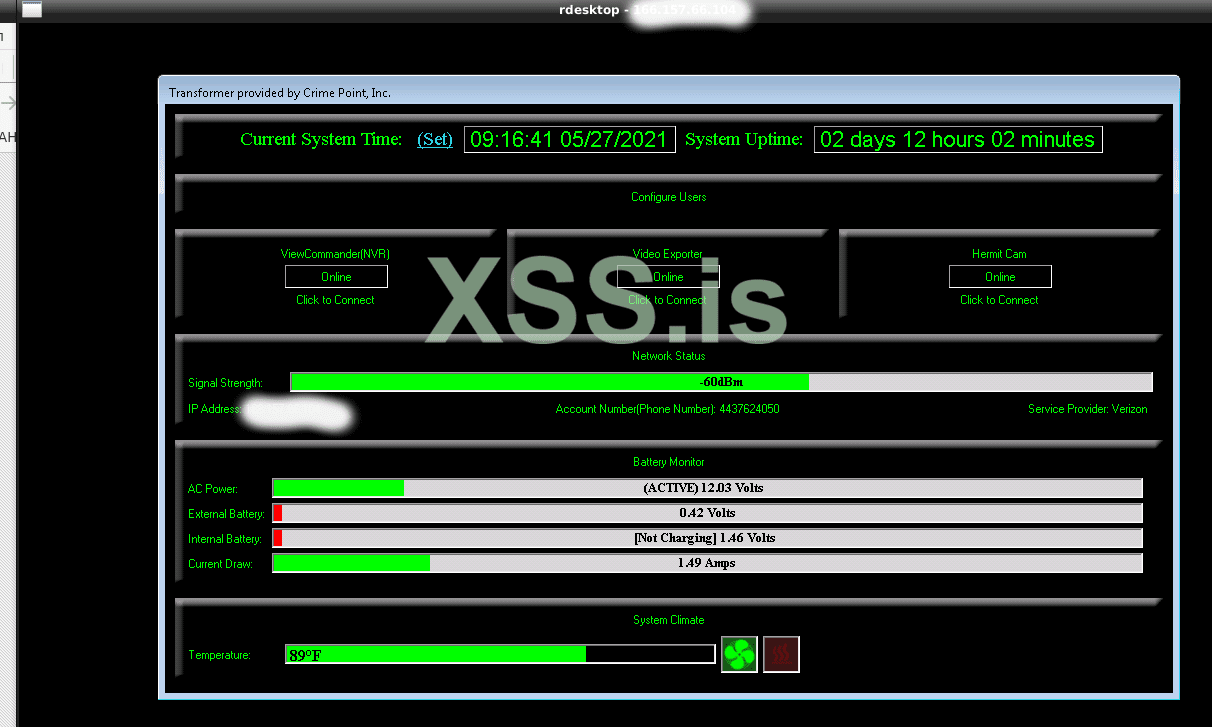Click the rdesktop window menu icon
Screen dimensions: 1212x727
[31, 10]
